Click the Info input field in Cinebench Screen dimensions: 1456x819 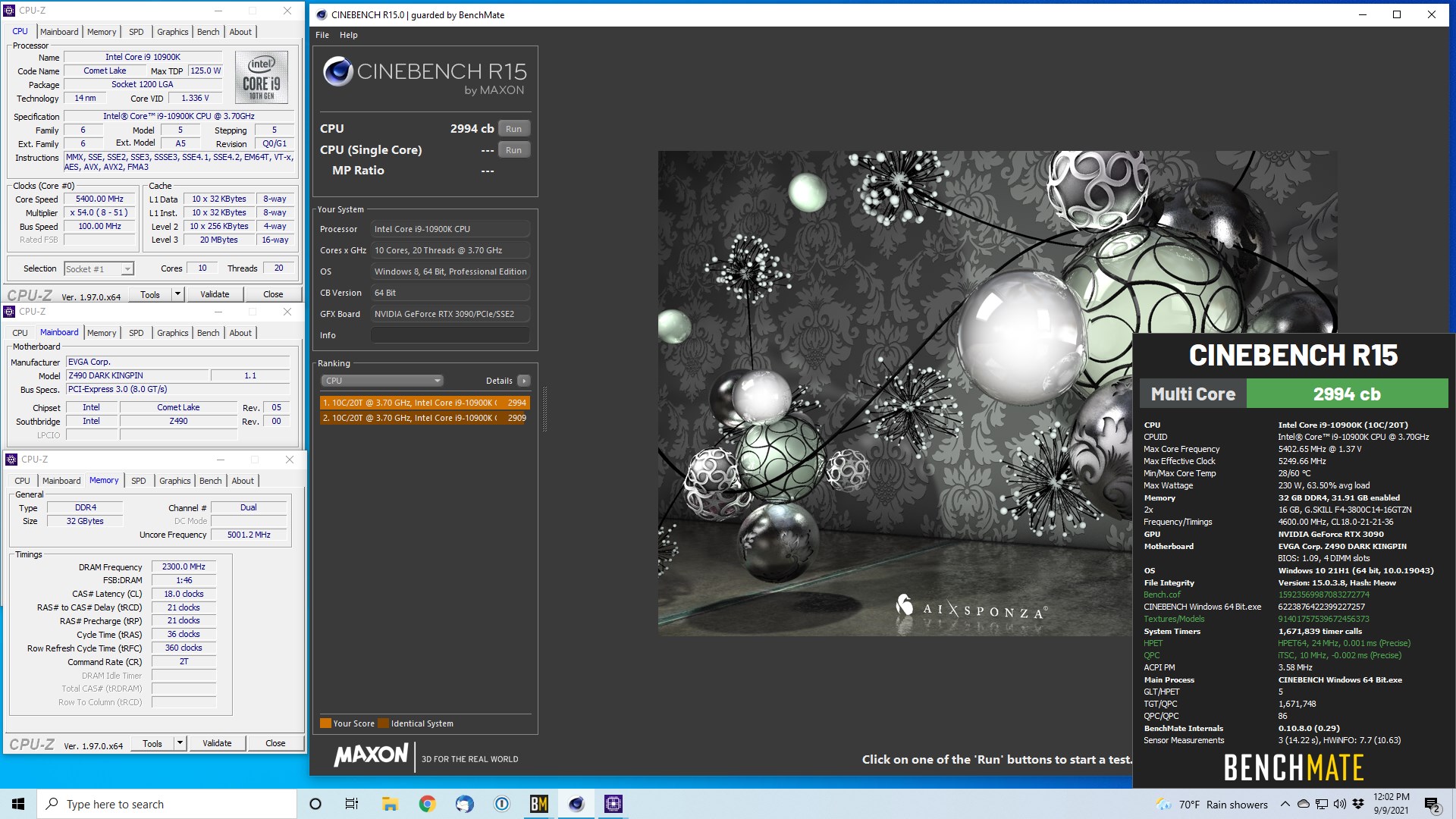tap(450, 335)
